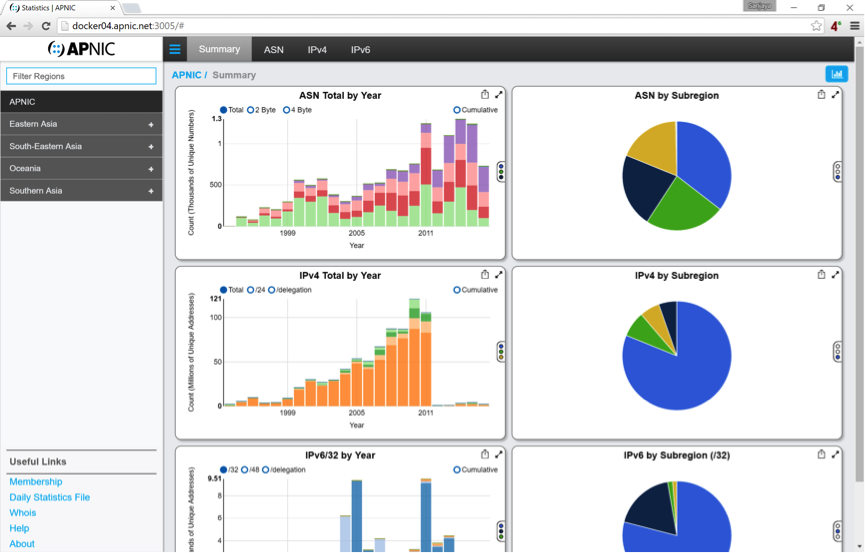Share the IPv4 by Subregion chart
Screen dimensions: 865x553
(821, 274)
